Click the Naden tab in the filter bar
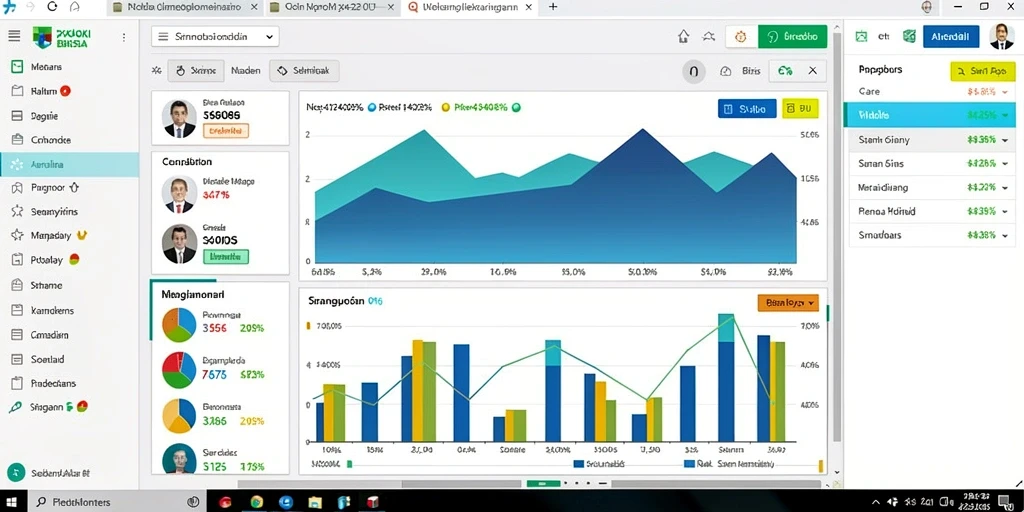 pos(246,71)
